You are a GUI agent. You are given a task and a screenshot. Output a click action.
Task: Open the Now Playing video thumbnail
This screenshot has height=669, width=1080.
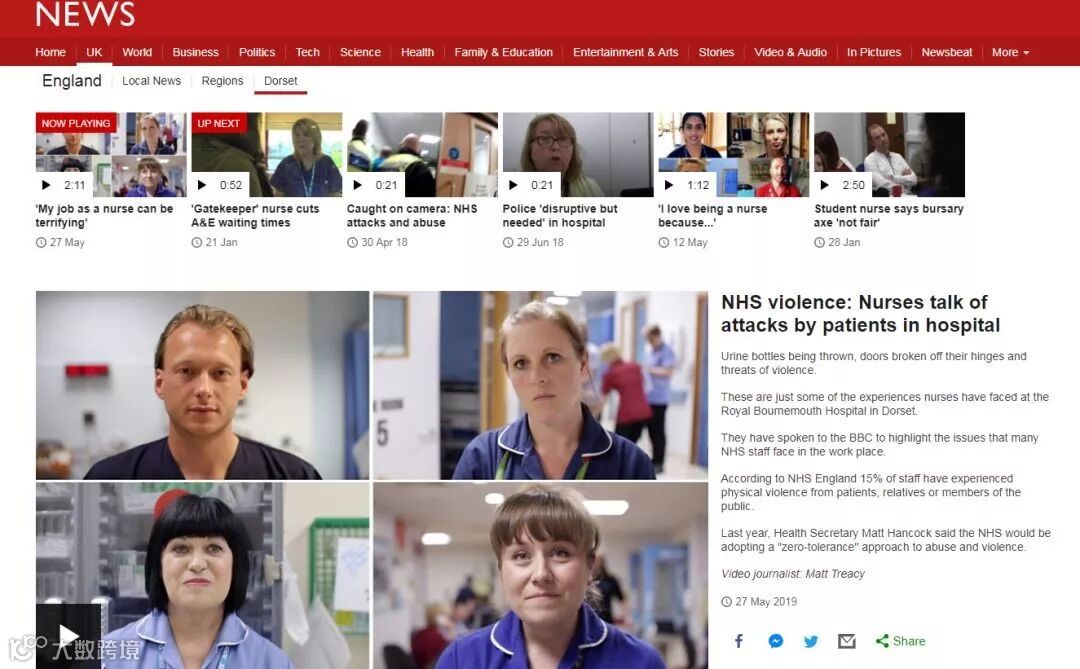pos(111,154)
